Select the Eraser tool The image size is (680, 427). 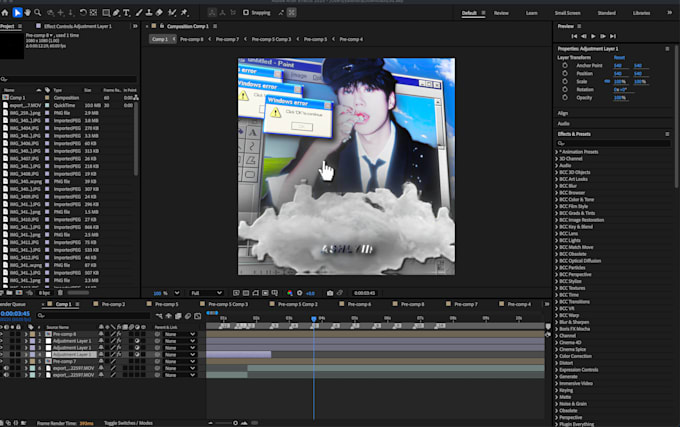159,13
